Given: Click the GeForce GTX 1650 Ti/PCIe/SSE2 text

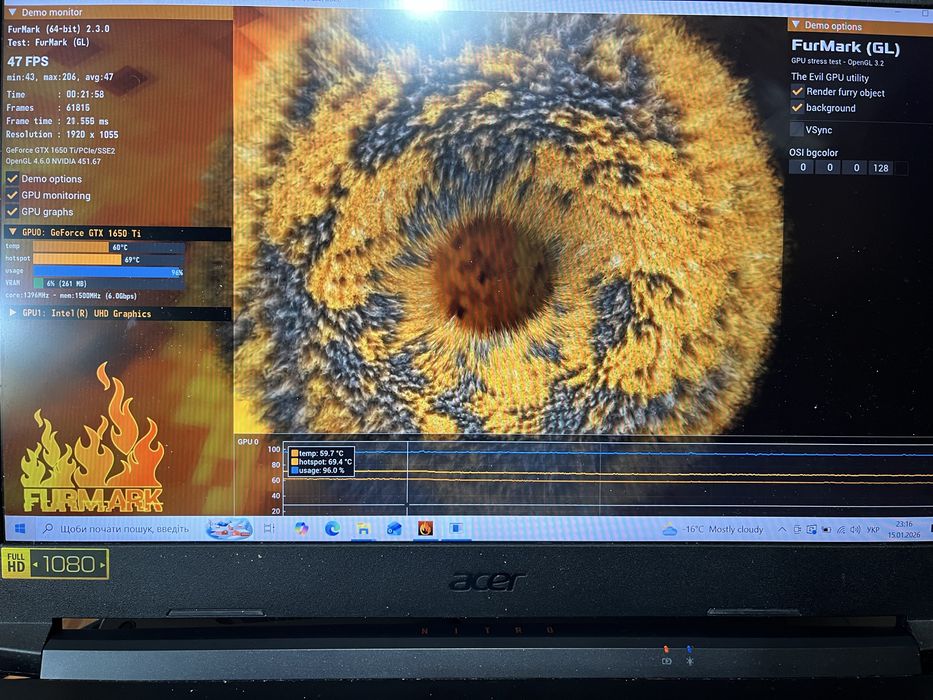Looking at the screenshot, I should tap(61, 151).
